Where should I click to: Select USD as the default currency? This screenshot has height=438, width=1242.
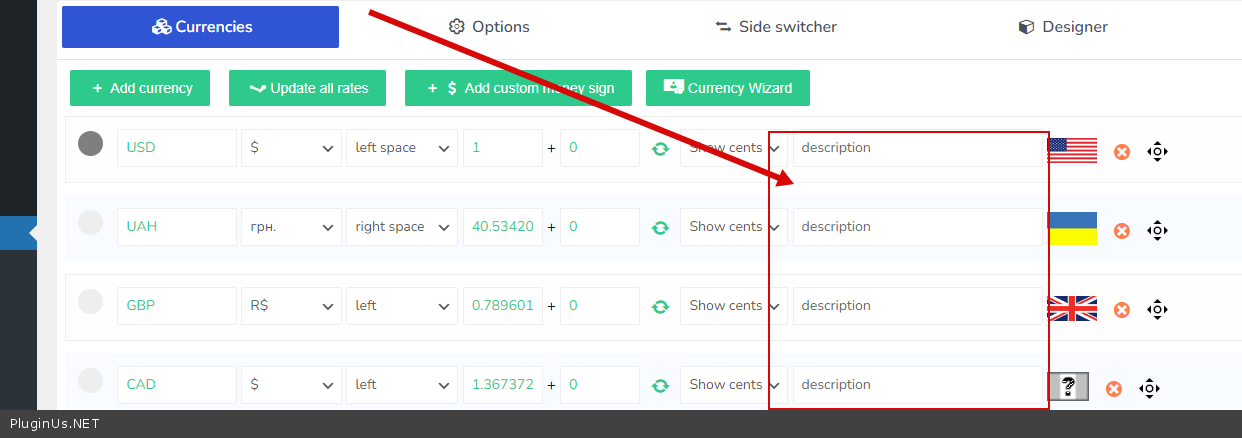(x=91, y=144)
